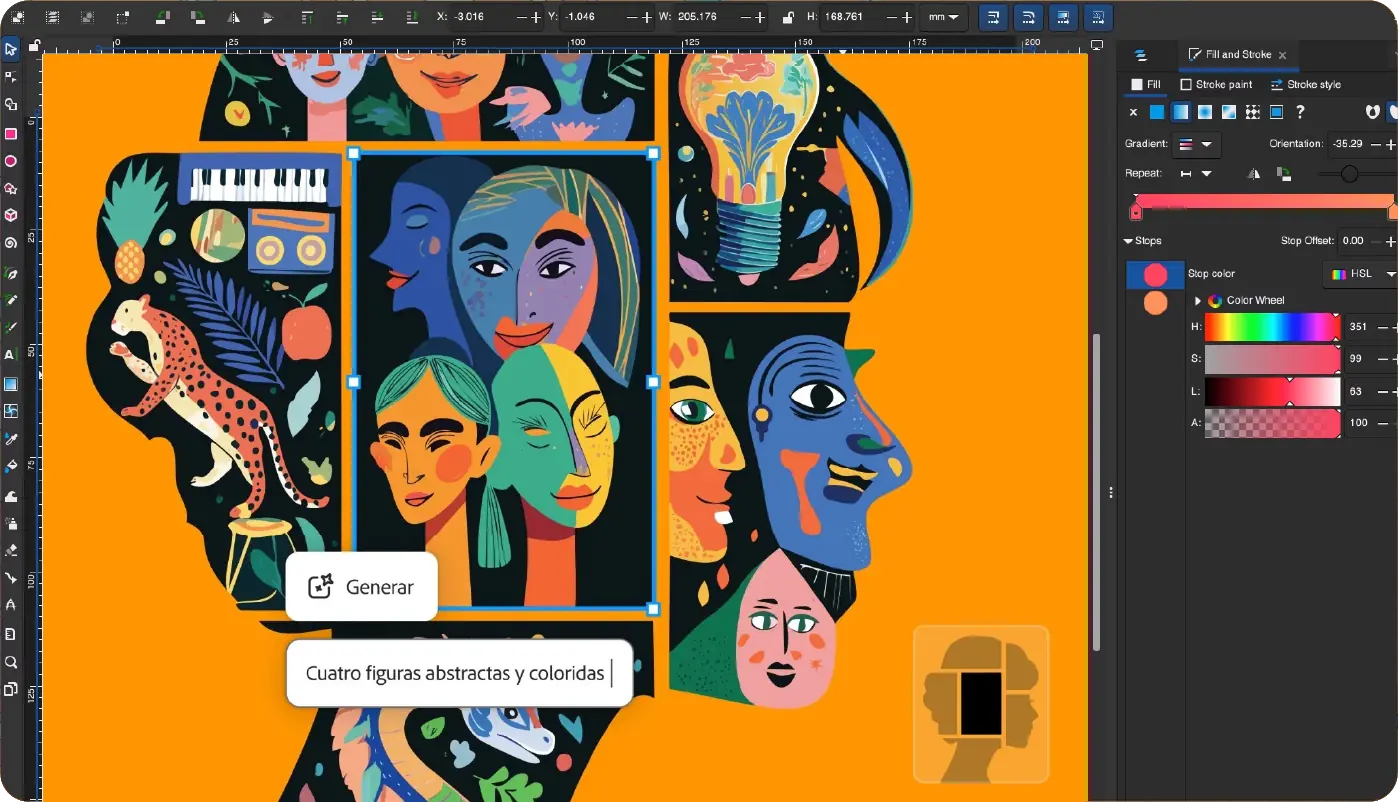Activate the Zoom magnifier tool
The image size is (1398, 802).
11,662
